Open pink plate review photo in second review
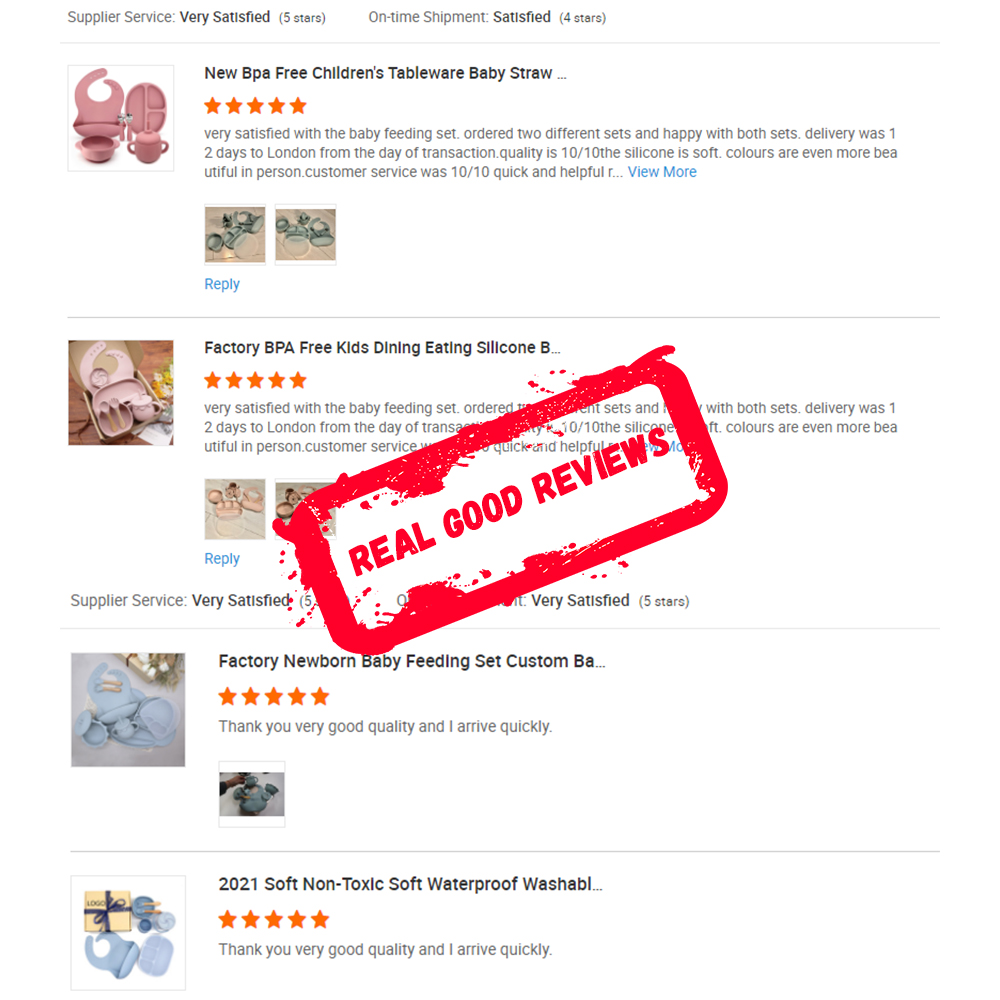The image size is (1000, 1000). click(235, 509)
